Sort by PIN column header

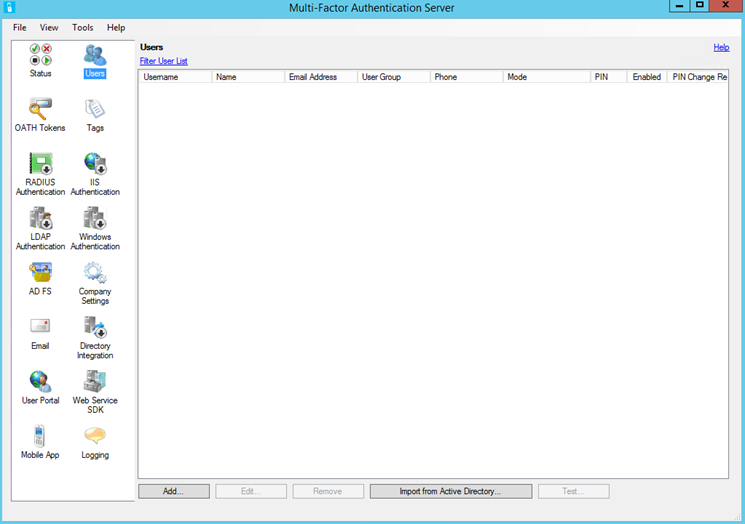608,77
